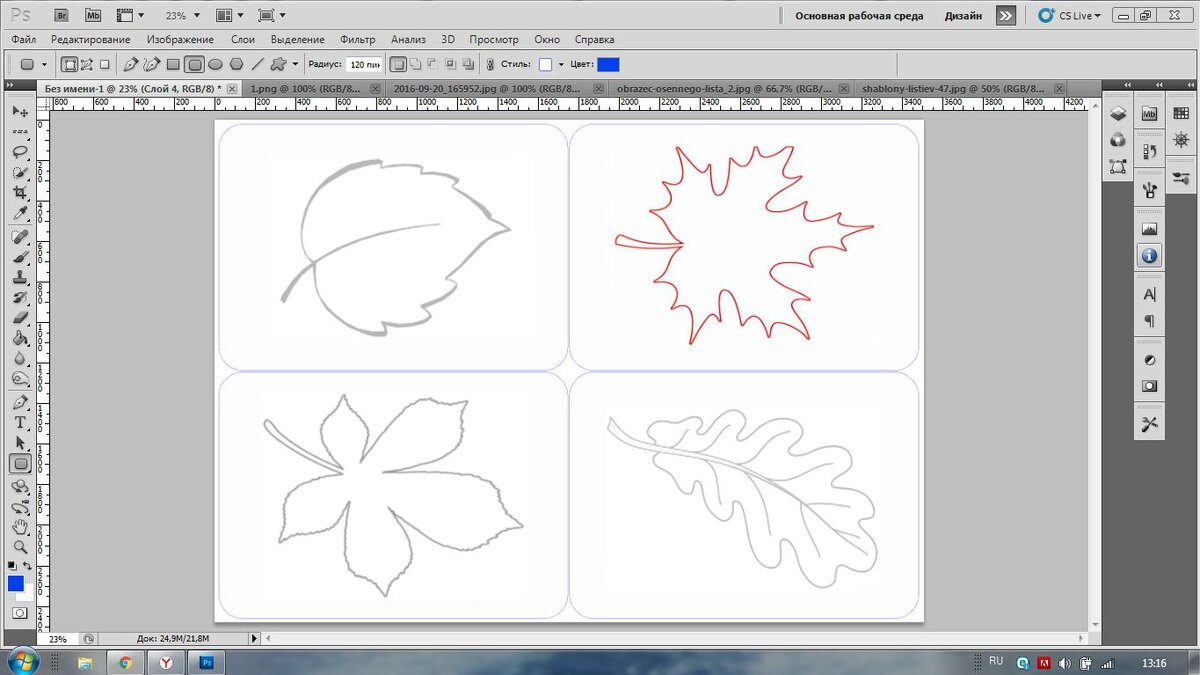The image size is (1200, 675).
Task: Select the Lasso tool in the toolbox
Action: (20, 152)
